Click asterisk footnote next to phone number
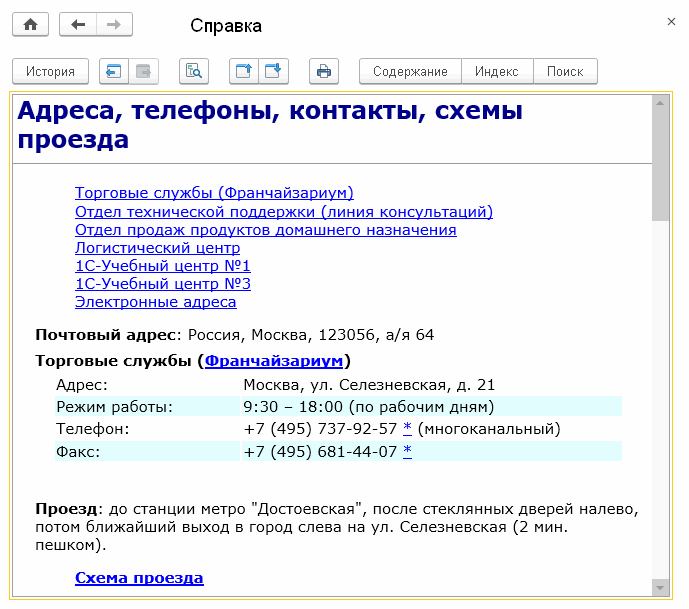Image resolution: width=689 pixels, height=609 pixels. pyautogui.click(x=407, y=428)
